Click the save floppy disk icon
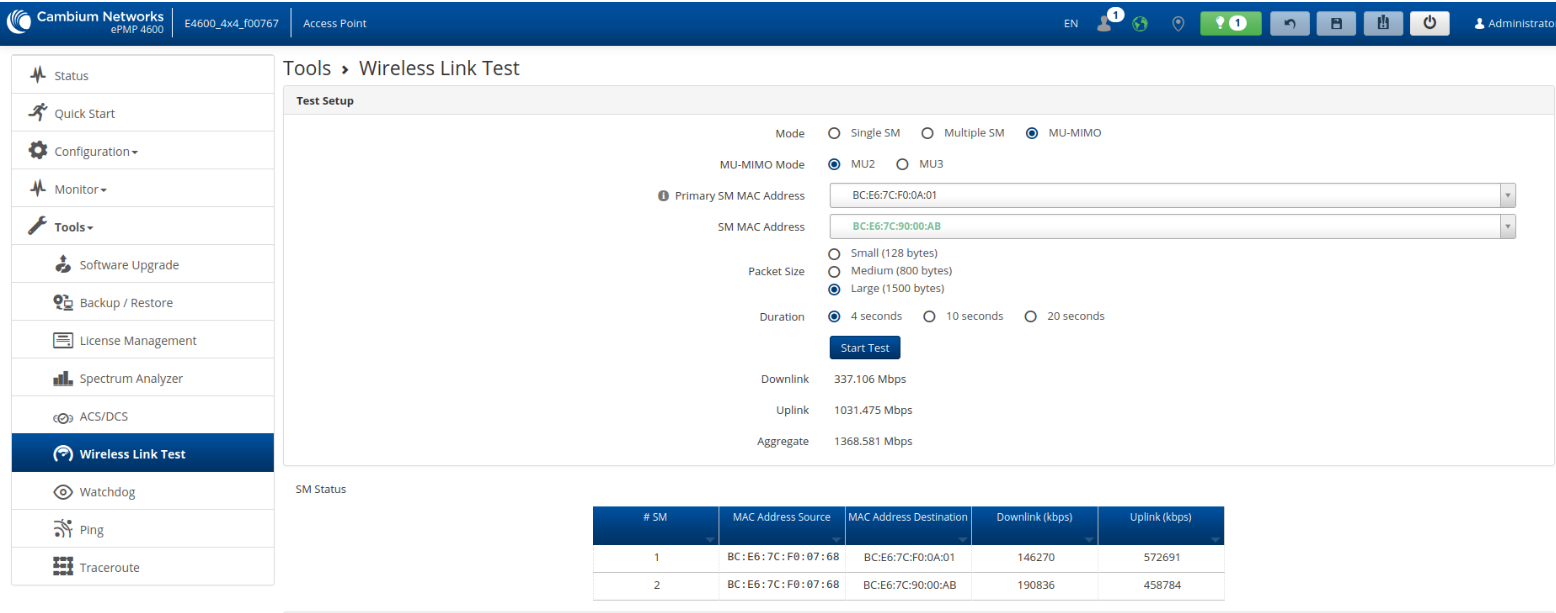The width and height of the screenshot is (1556, 613). point(1336,23)
